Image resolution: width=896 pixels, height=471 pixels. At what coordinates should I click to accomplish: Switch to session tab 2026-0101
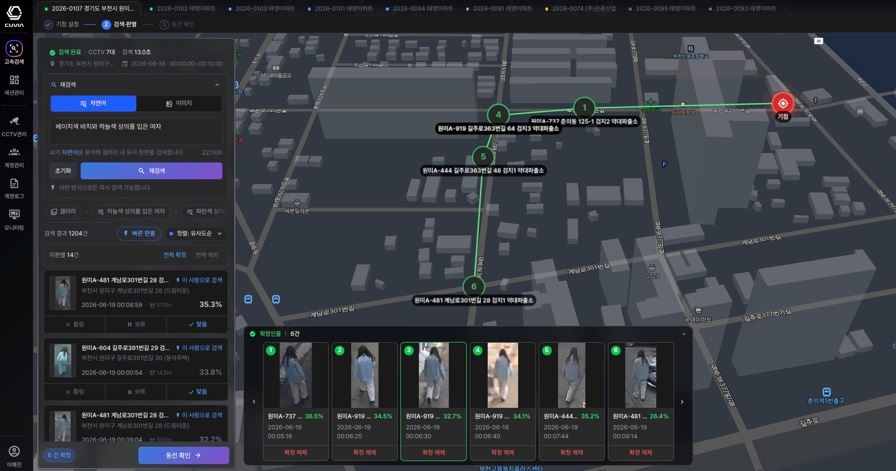click(x=340, y=9)
